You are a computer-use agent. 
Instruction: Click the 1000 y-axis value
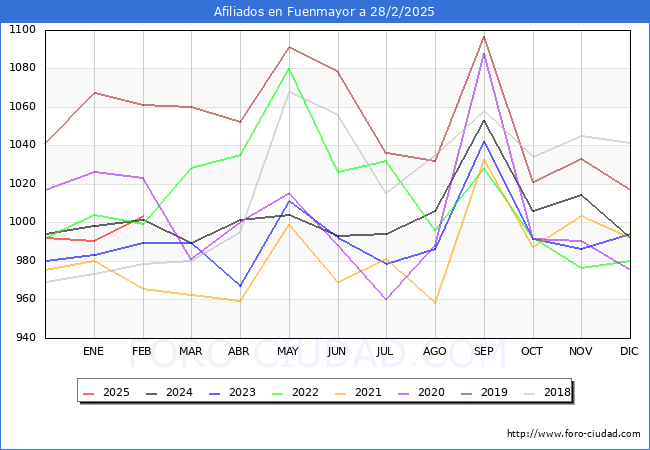tap(23, 222)
